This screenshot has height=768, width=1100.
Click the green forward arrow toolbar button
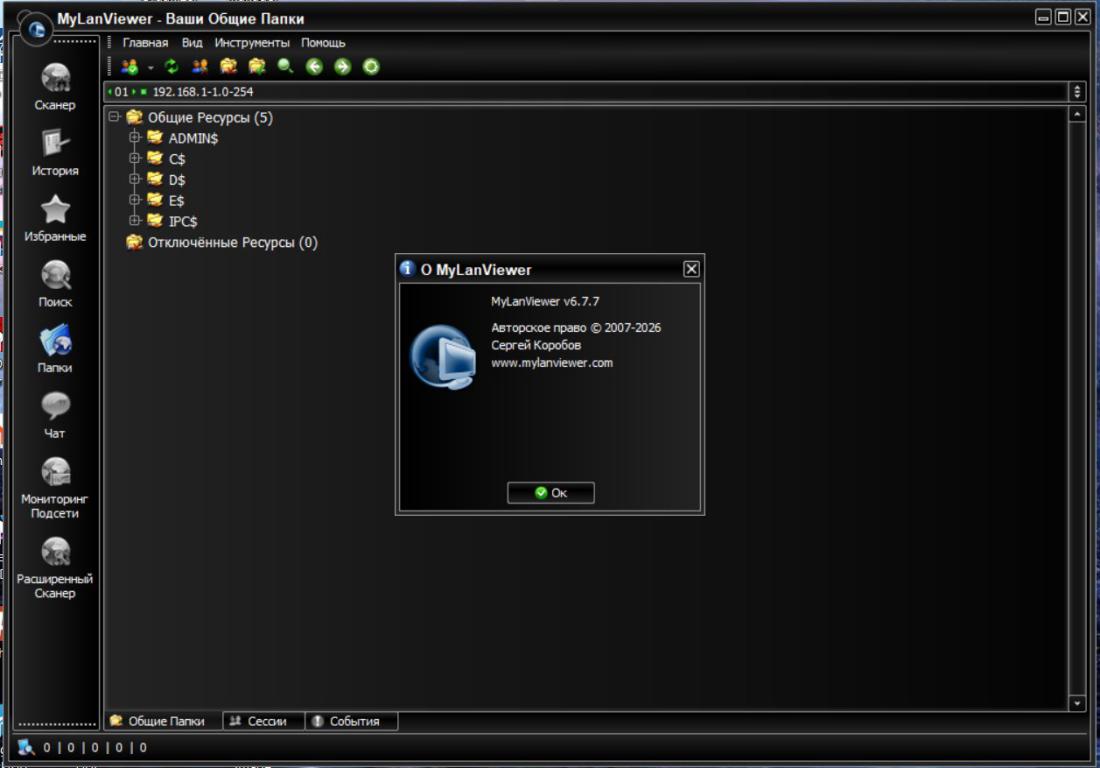342,67
